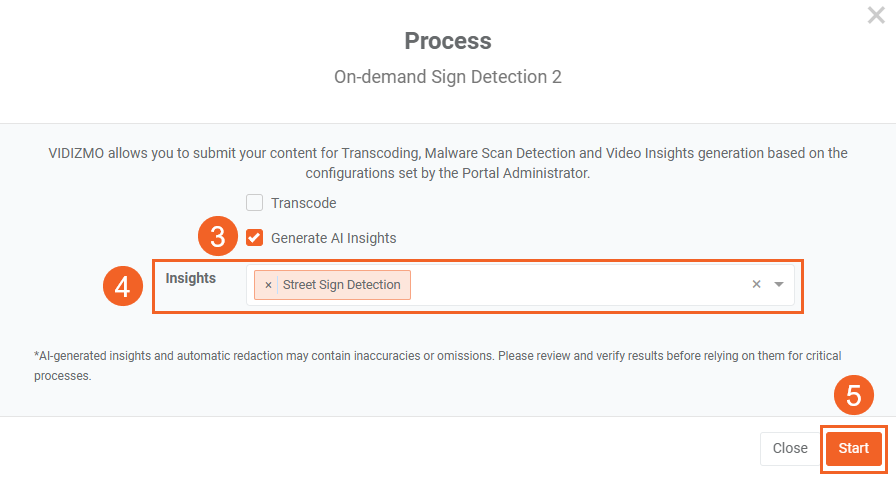Click the Insights field label
Screen dimensions: 896x480
(191, 278)
